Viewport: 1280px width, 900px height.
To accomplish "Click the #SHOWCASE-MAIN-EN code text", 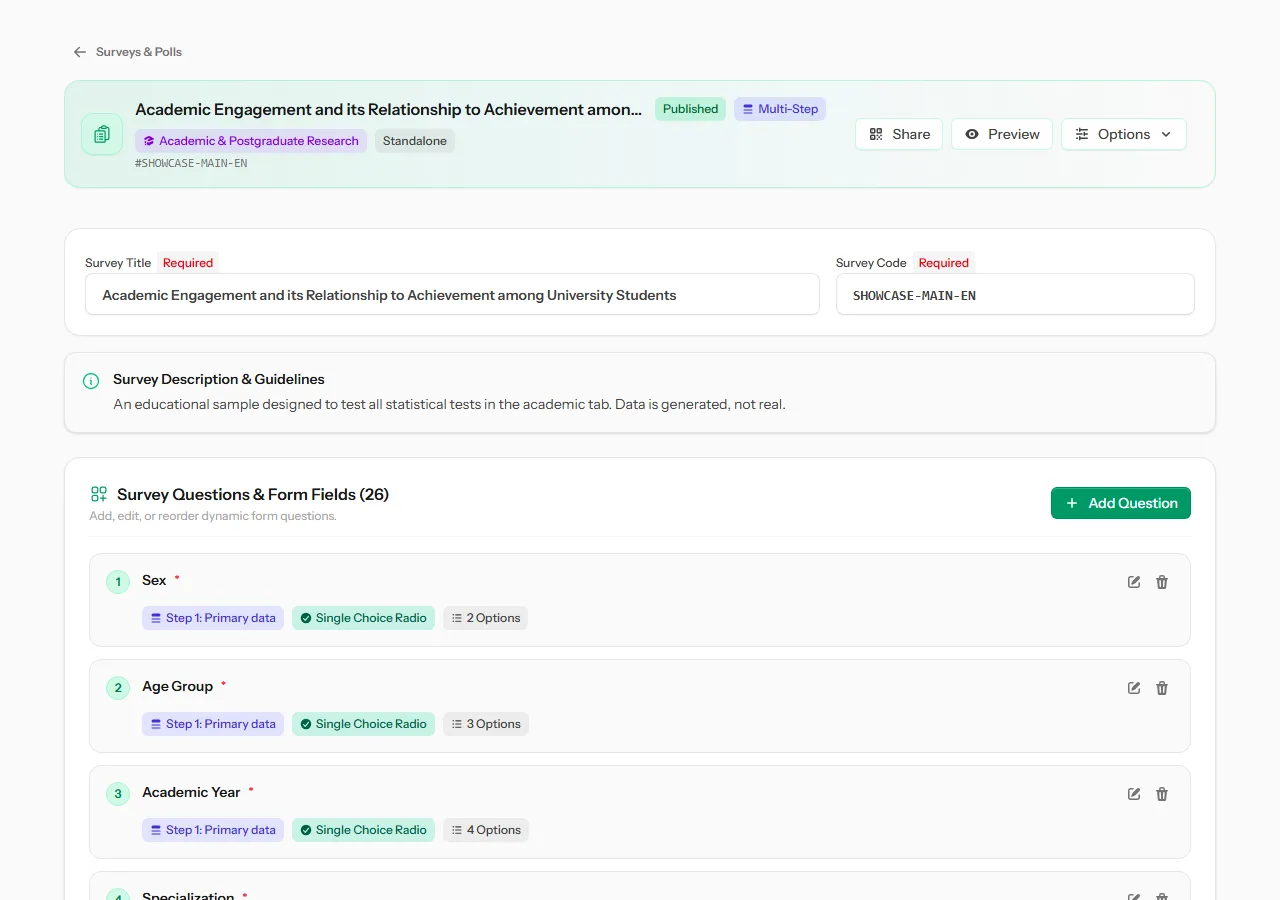I will point(191,163).
